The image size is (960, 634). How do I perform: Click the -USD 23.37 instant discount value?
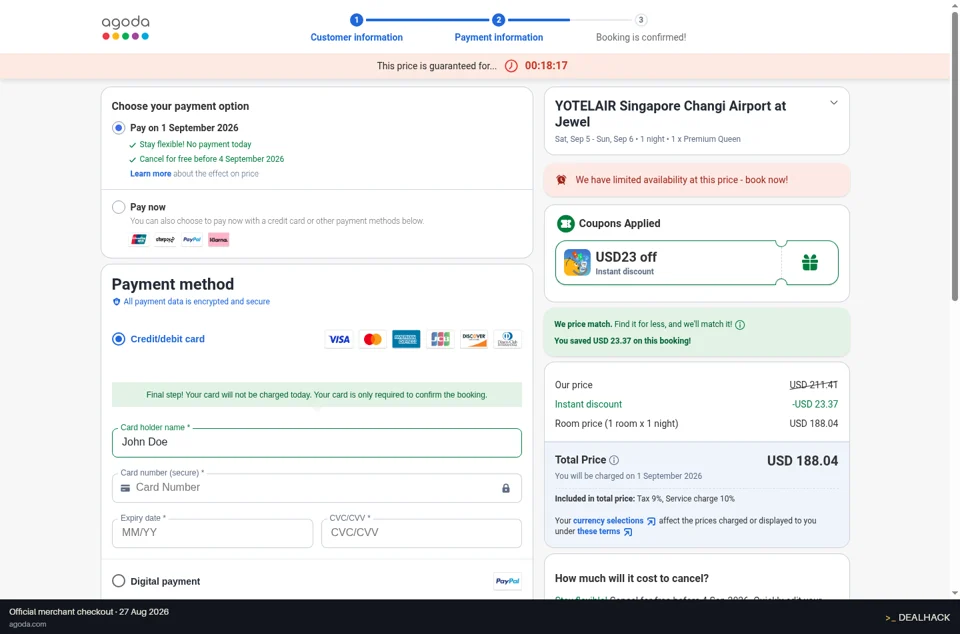[x=815, y=405]
